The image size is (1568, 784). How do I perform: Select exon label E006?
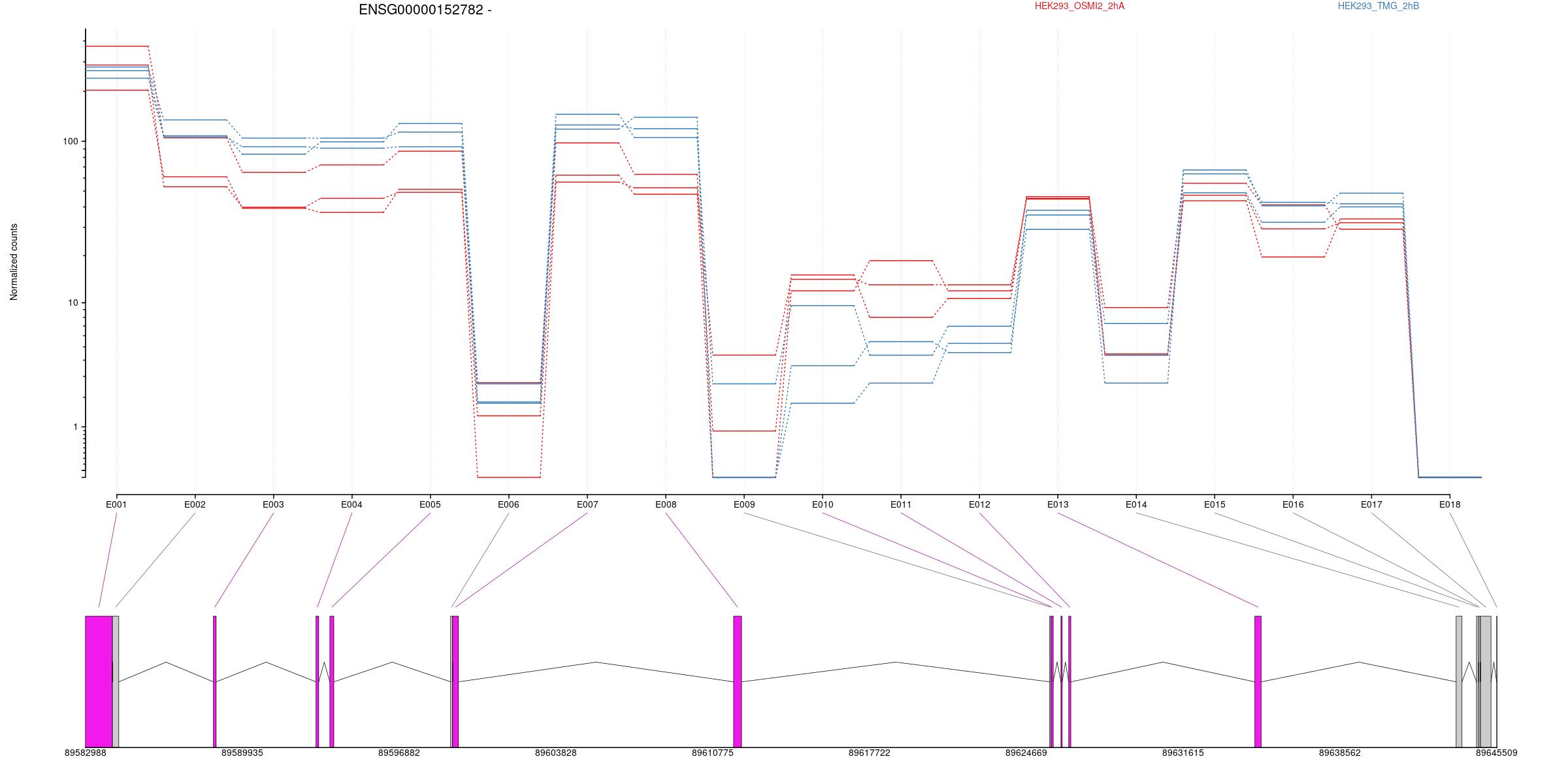tap(508, 504)
